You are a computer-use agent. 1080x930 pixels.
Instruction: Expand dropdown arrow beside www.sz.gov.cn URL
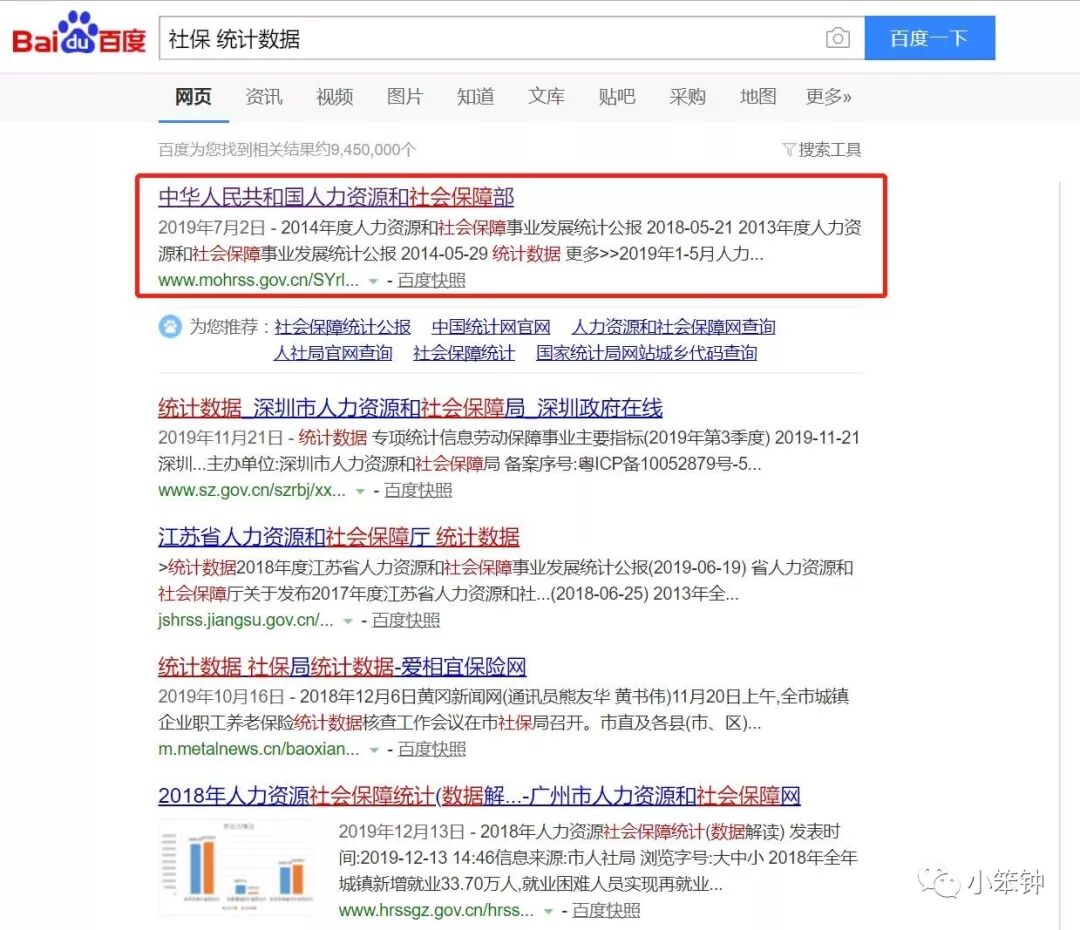pyautogui.click(x=360, y=491)
